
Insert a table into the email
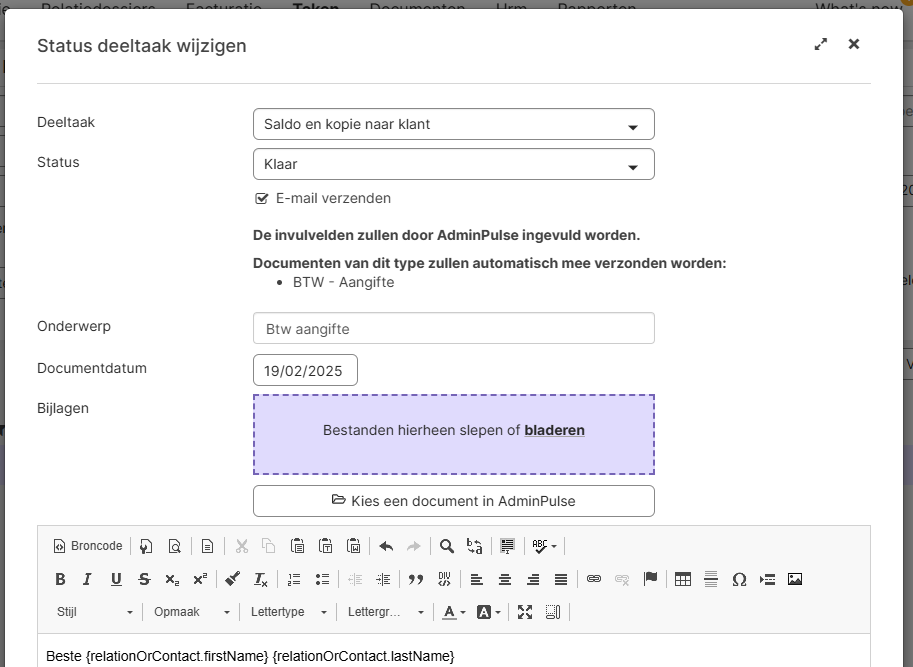pos(683,579)
